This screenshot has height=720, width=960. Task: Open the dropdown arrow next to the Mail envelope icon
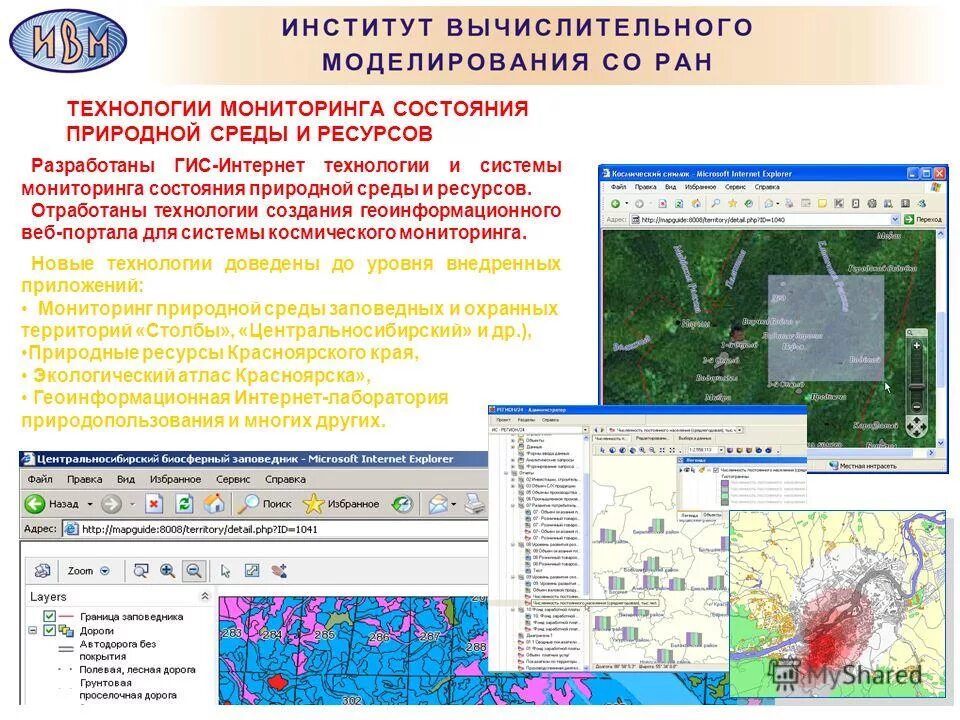(454, 504)
